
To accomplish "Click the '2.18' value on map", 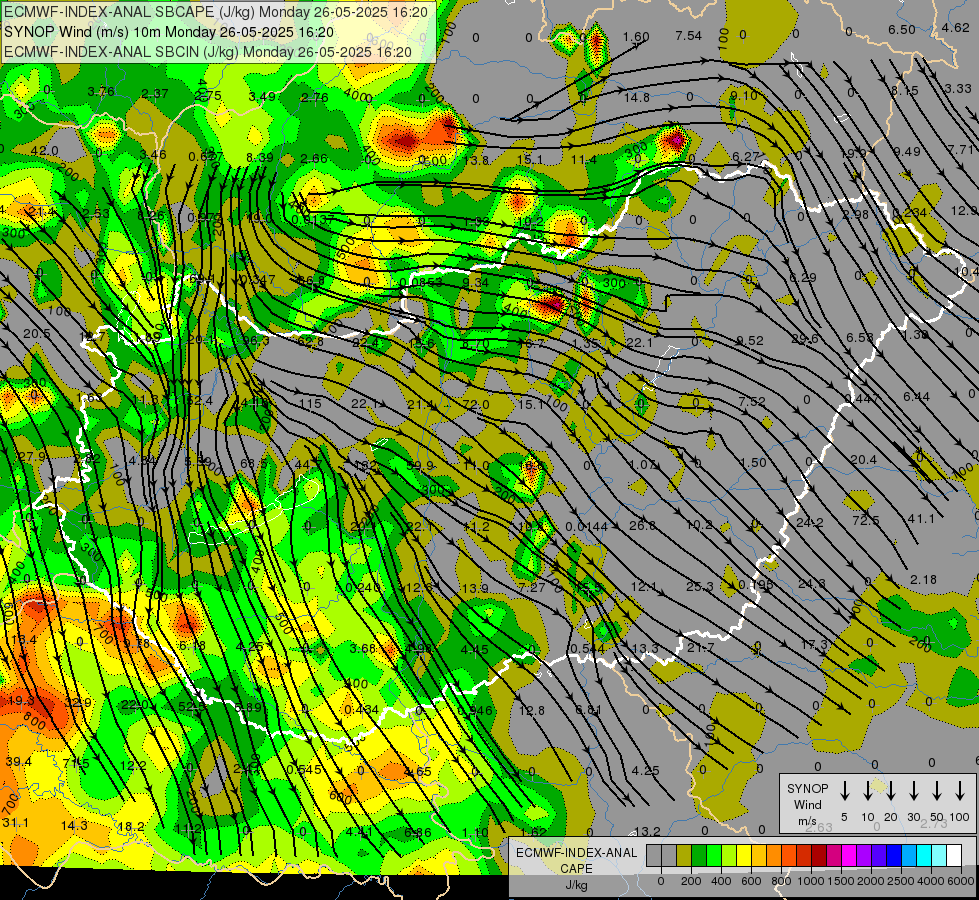I will coord(923,579).
